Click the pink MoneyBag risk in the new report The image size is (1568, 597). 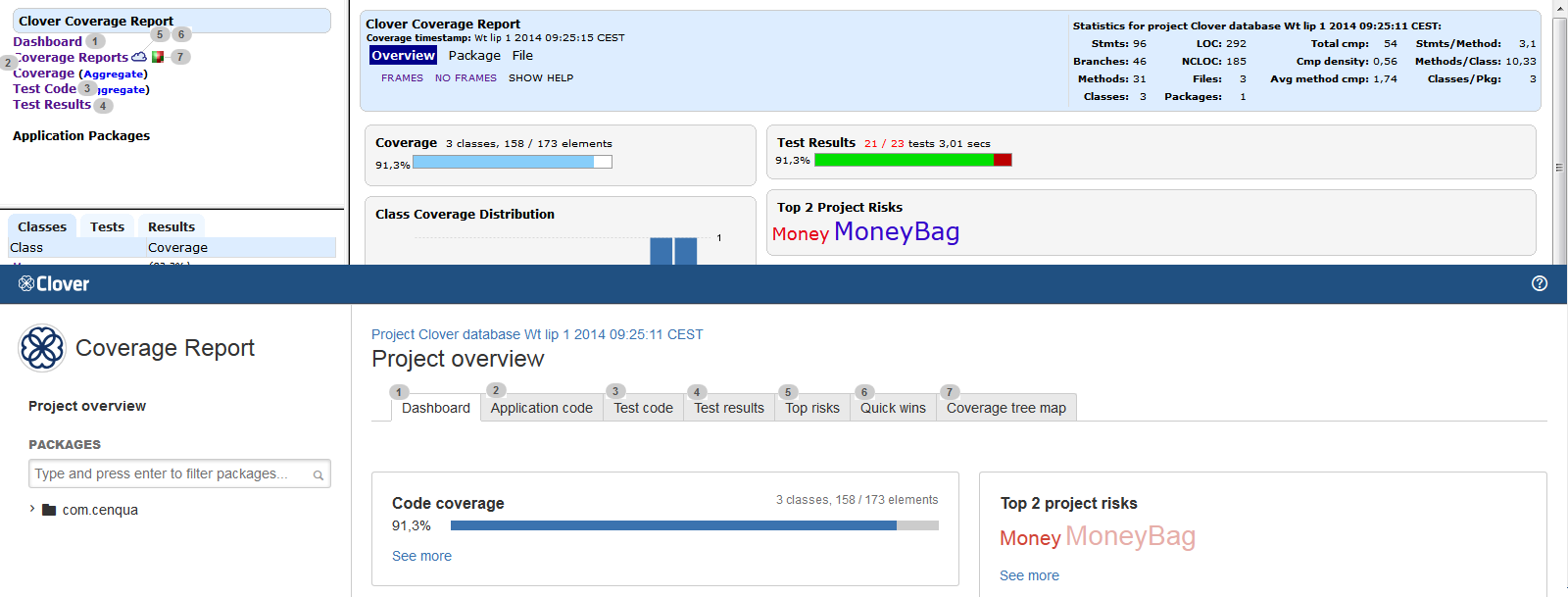(1130, 536)
